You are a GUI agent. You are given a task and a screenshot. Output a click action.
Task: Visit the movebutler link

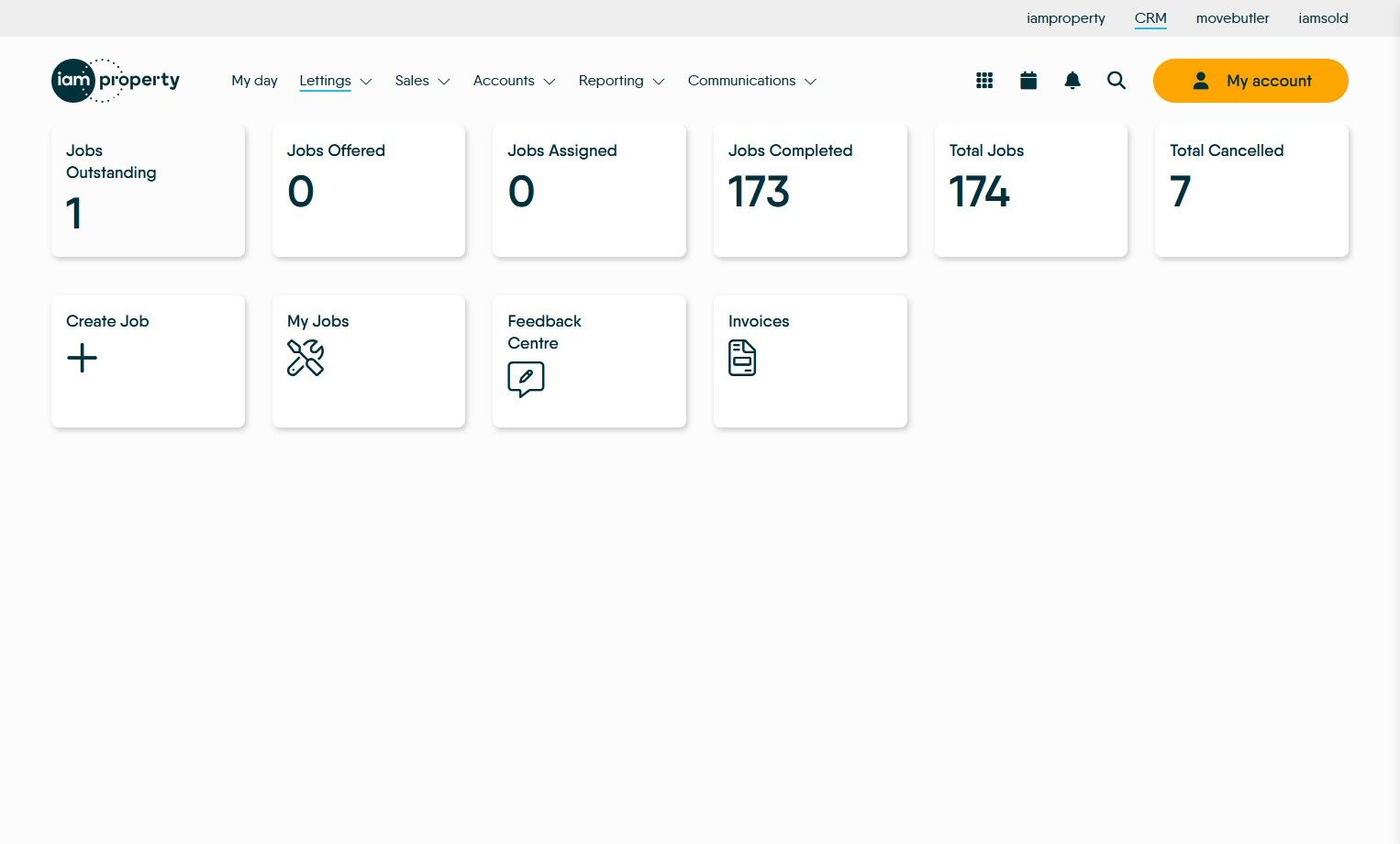[1233, 18]
